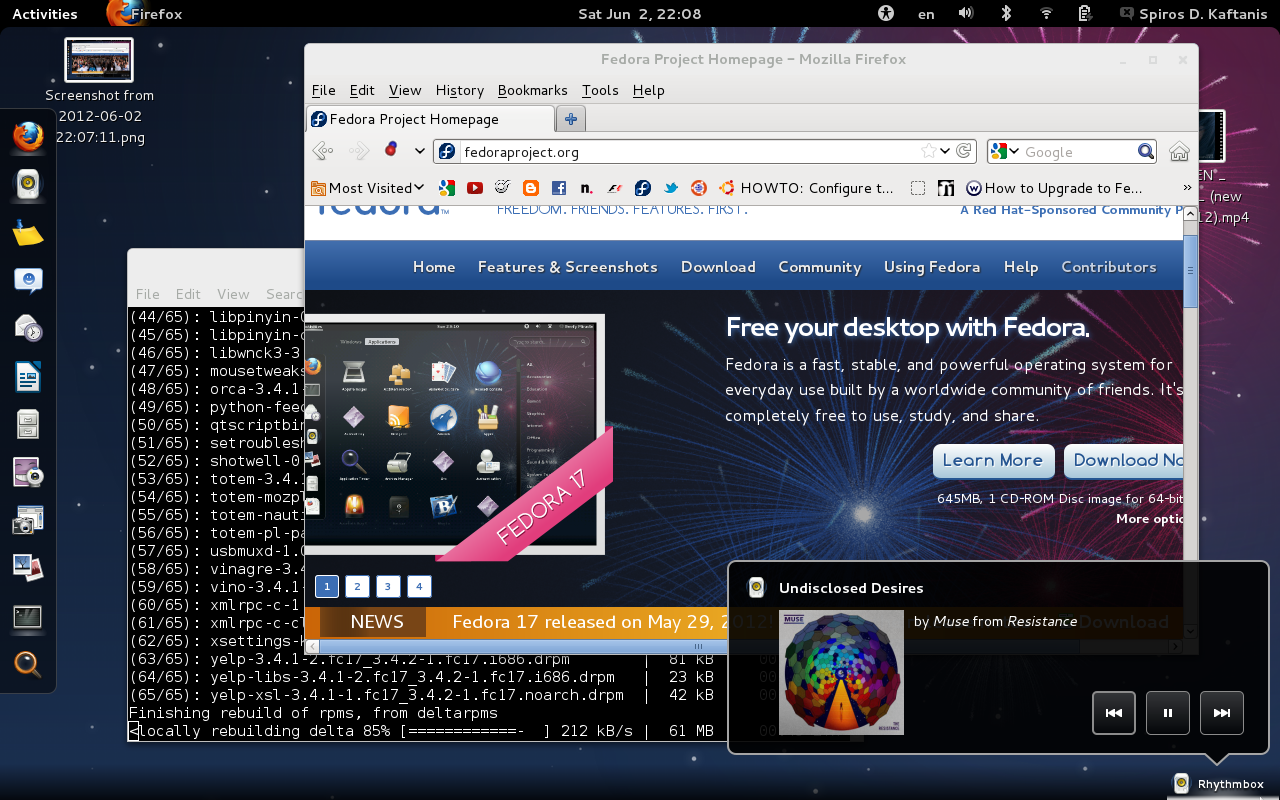Reload the page with the refresh icon
The height and width of the screenshot is (800, 1280).
(x=963, y=152)
